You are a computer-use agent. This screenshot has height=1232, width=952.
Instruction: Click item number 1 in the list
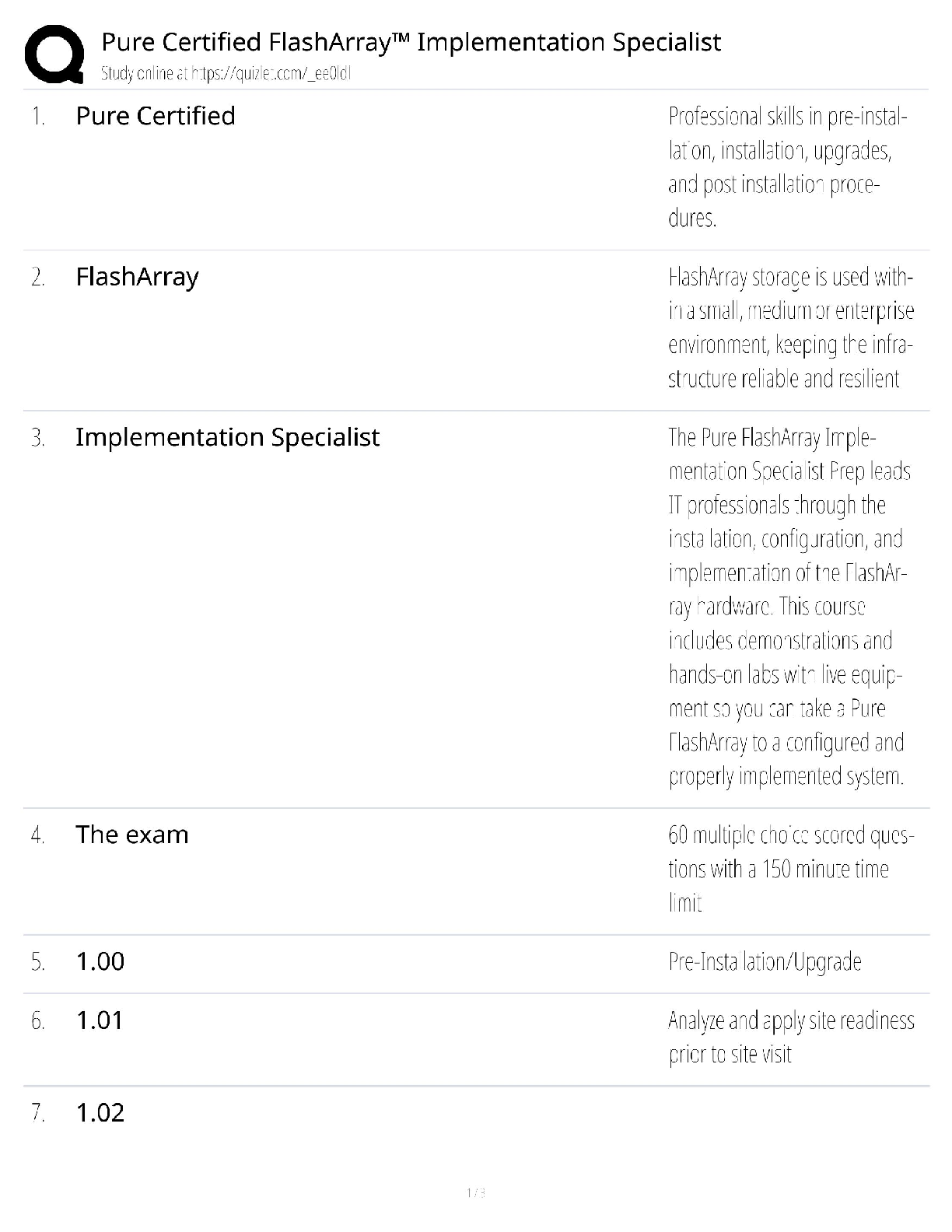tap(37, 117)
